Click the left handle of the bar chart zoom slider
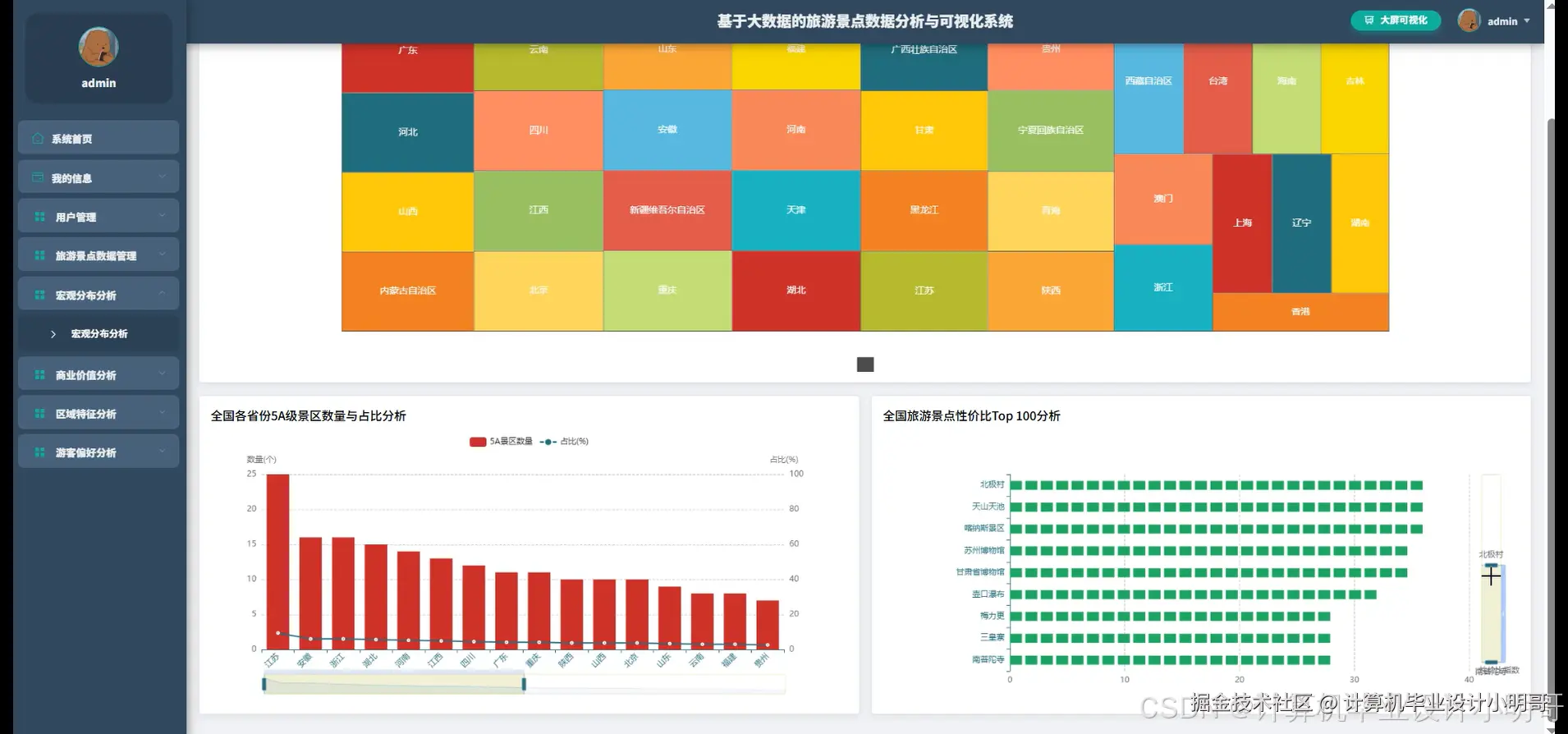This screenshot has width=1568, height=734. coord(264,684)
